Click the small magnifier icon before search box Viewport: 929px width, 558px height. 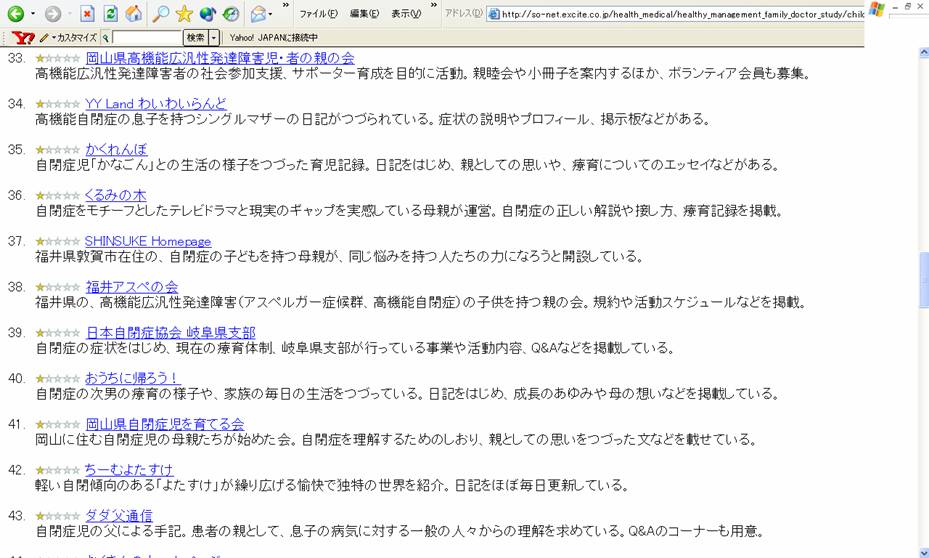click(x=105, y=38)
